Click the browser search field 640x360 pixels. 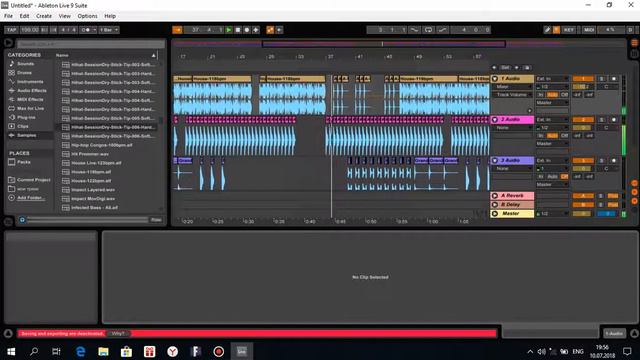click(x=91, y=44)
